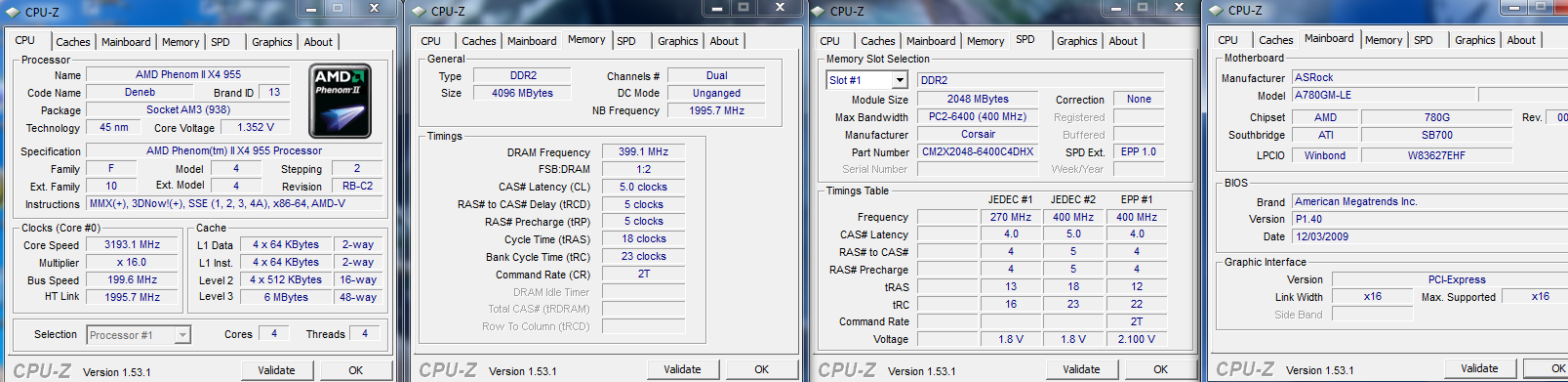The image size is (1568, 382).
Task: Click OK in the processor window
Action: tap(356, 370)
